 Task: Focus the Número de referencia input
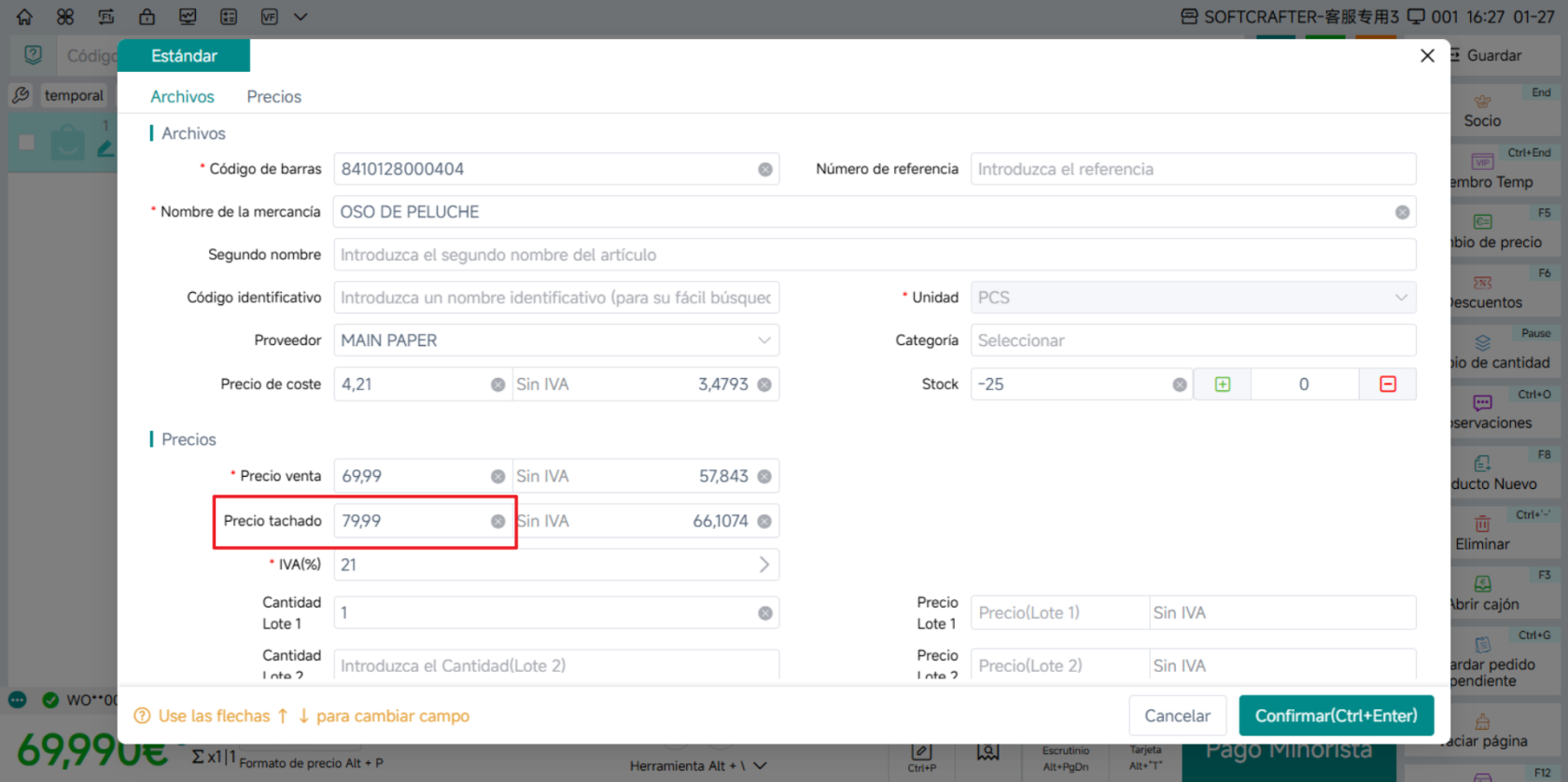click(1193, 169)
